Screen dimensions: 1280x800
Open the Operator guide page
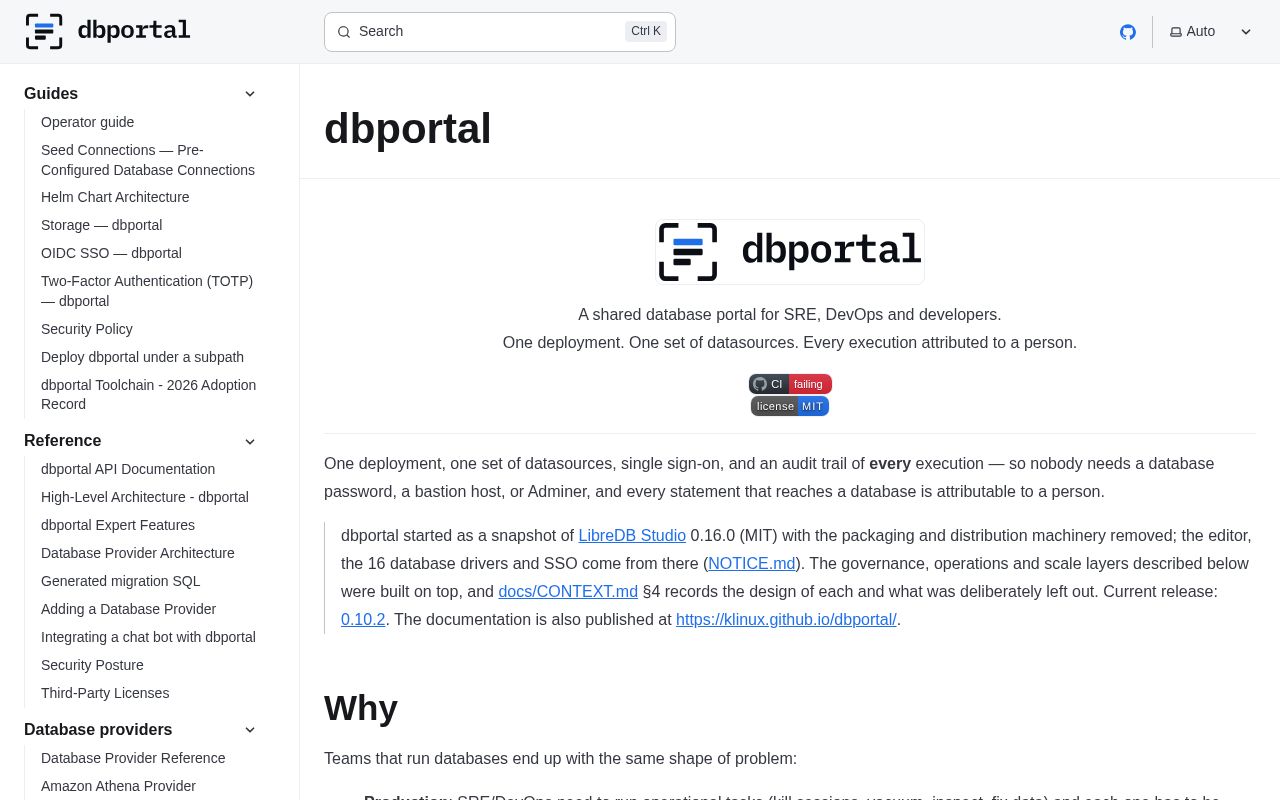click(x=87, y=122)
